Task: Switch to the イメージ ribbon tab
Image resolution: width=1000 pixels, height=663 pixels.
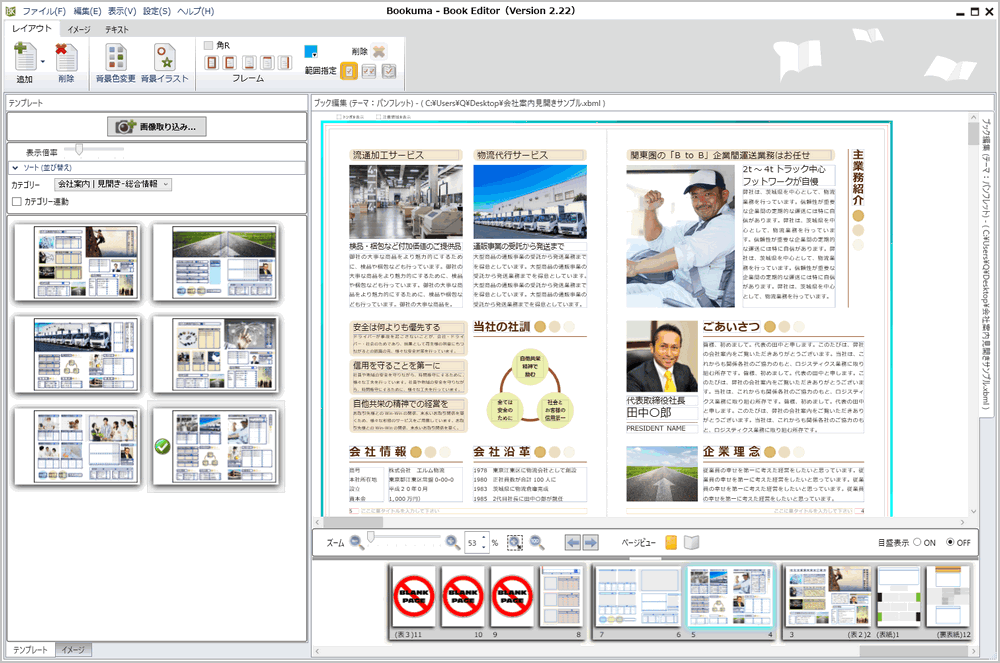Action: click(79, 30)
